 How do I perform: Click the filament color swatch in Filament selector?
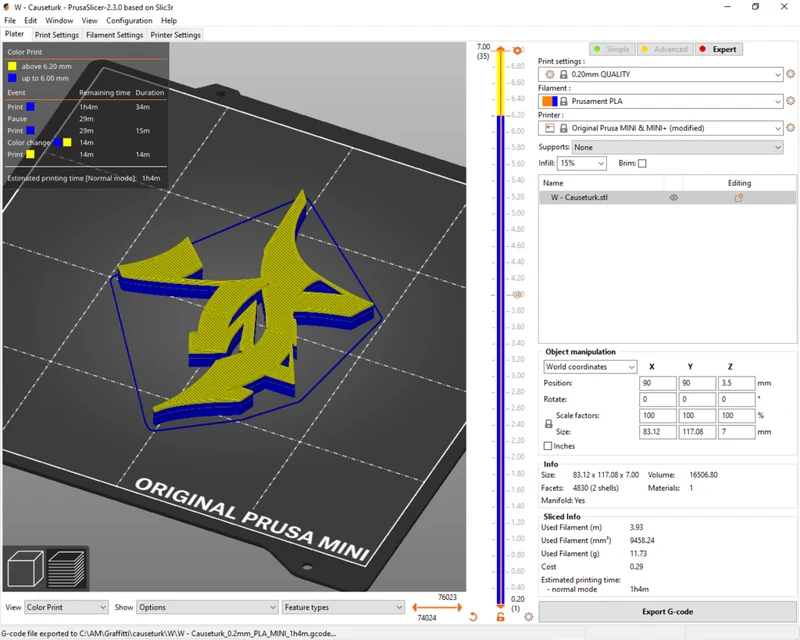click(550, 101)
